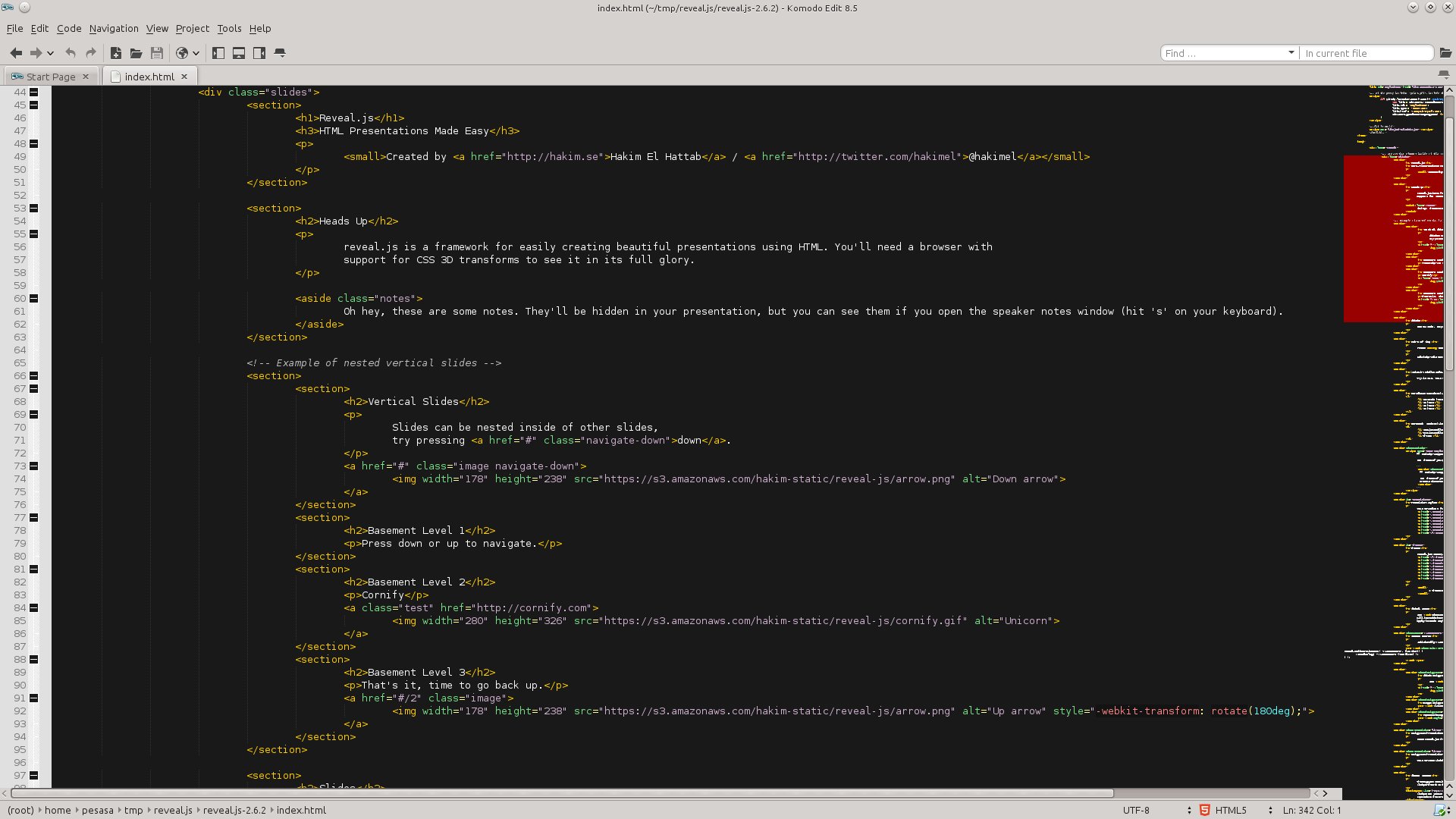Open browser preview dropdown arrow

[196, 53]
